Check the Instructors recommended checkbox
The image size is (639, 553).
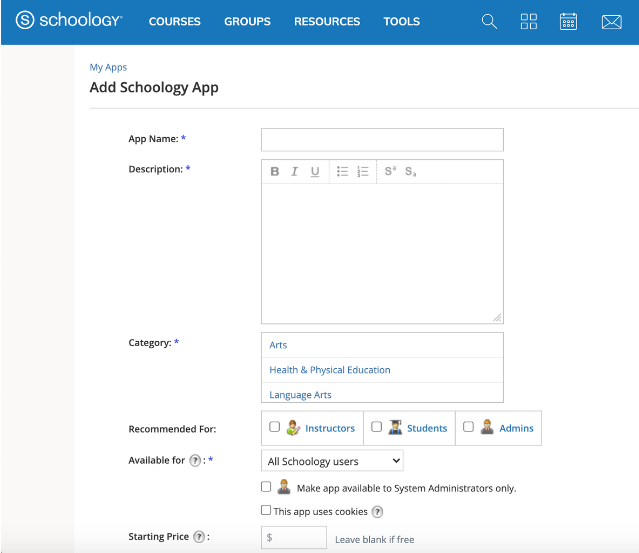pyautogui.click(x=275, y=427)
